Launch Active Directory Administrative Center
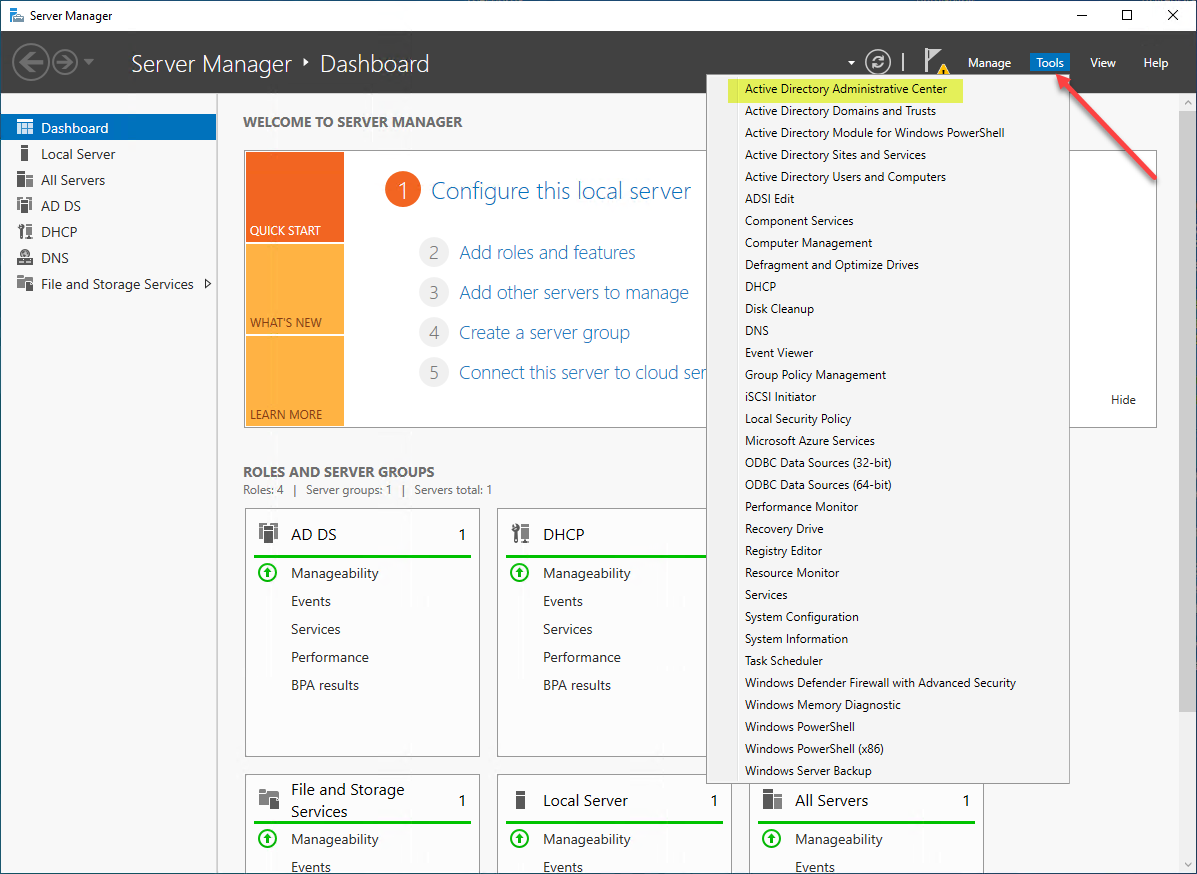Viewport: 1197px width, 874px height. (x=845, y=89)
